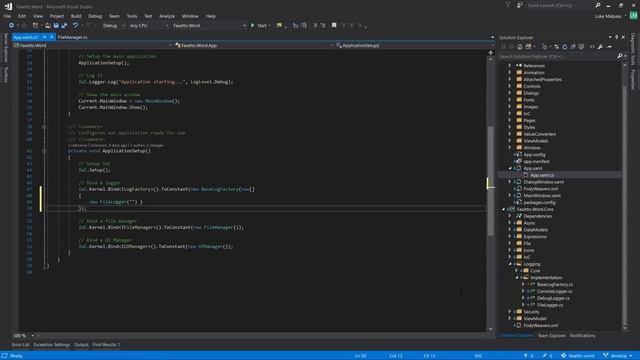Viewport: 640px width, 360px height.
Task: Click the repository name status bar item
Action: [578, 356]
